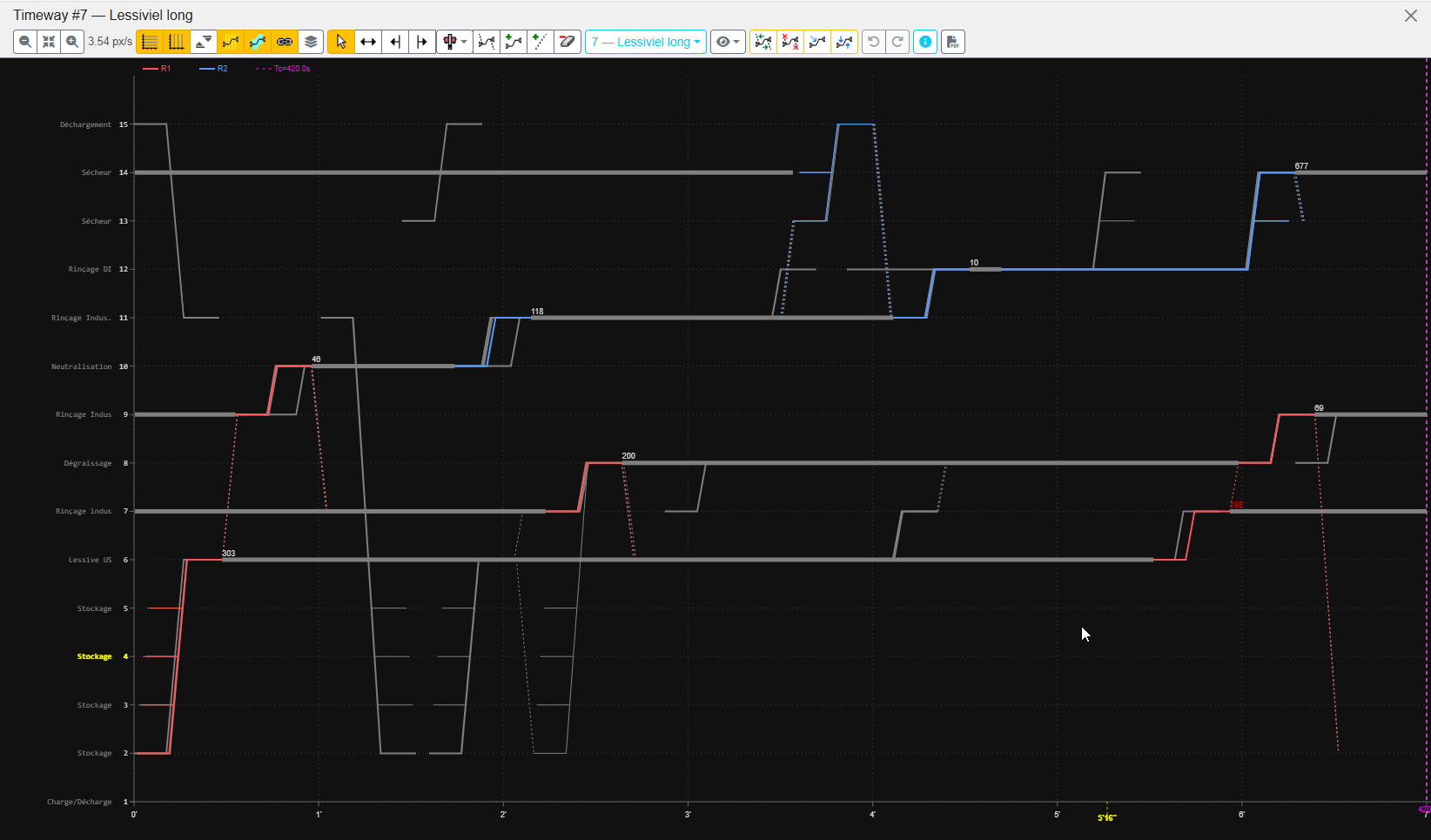Click the eraser tool icon
This screenshot has height=840, width=1431.
click(568, 42)
